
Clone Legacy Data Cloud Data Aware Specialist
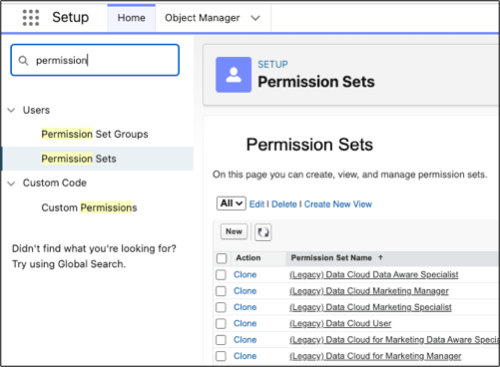pyautogui.click(x=245, y=275)
